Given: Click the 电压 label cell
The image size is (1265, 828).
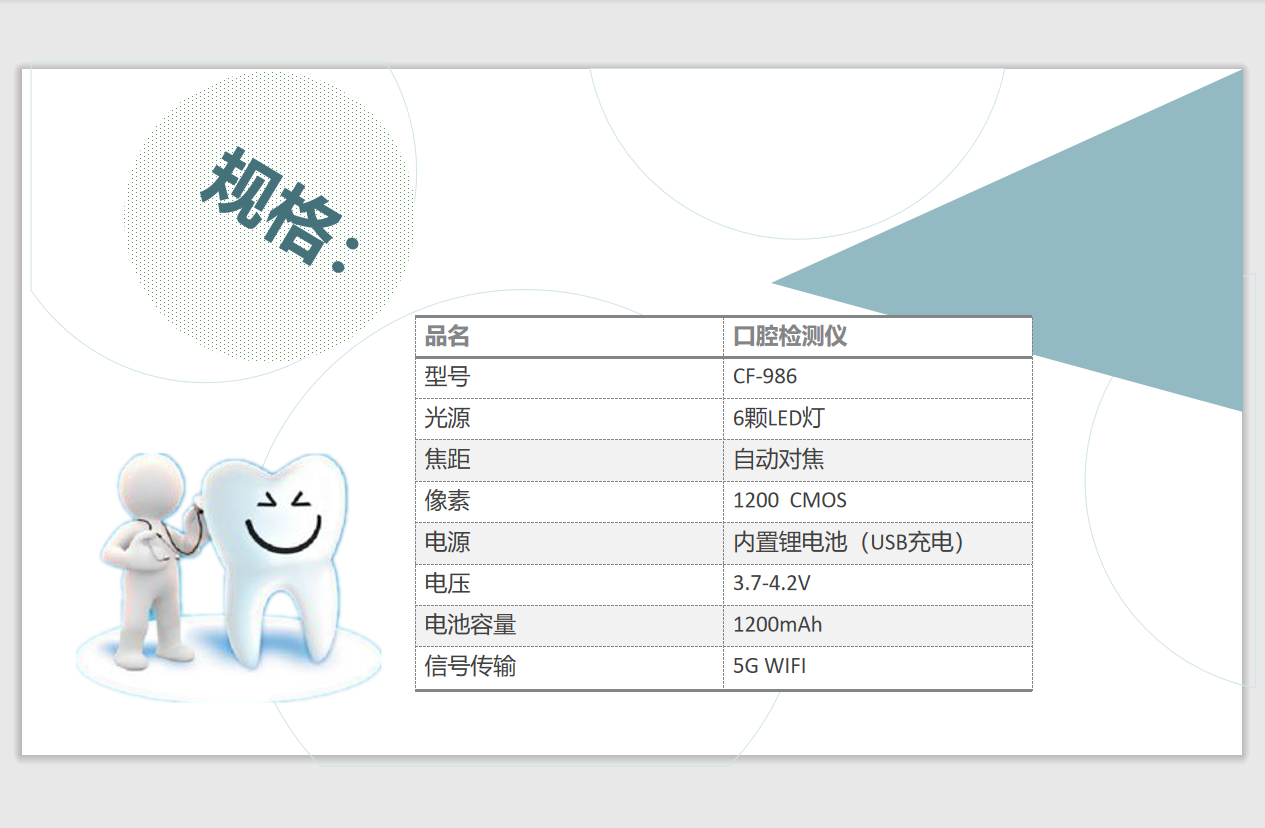Looking at the screenshot, I should pyautogui.click(x=569, y=584).
